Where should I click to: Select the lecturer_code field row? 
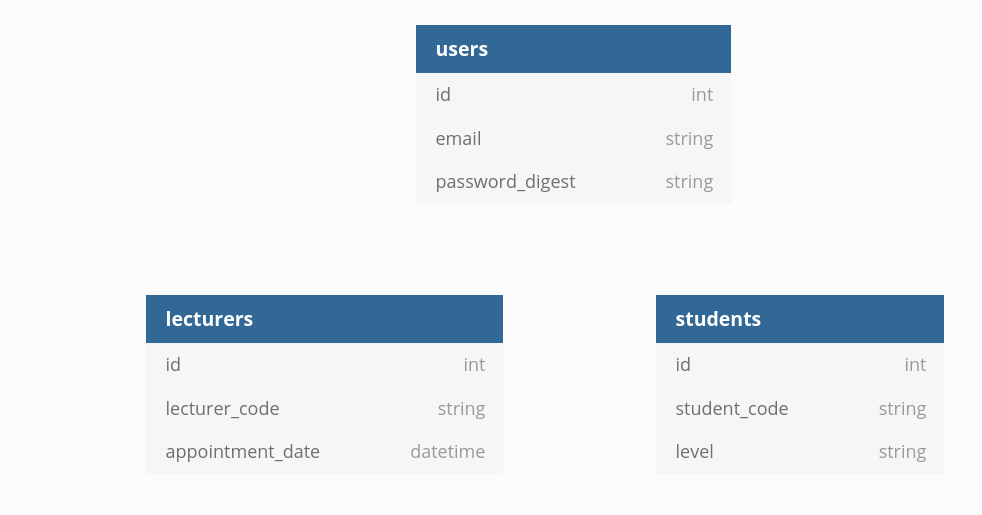coord(324,408)
